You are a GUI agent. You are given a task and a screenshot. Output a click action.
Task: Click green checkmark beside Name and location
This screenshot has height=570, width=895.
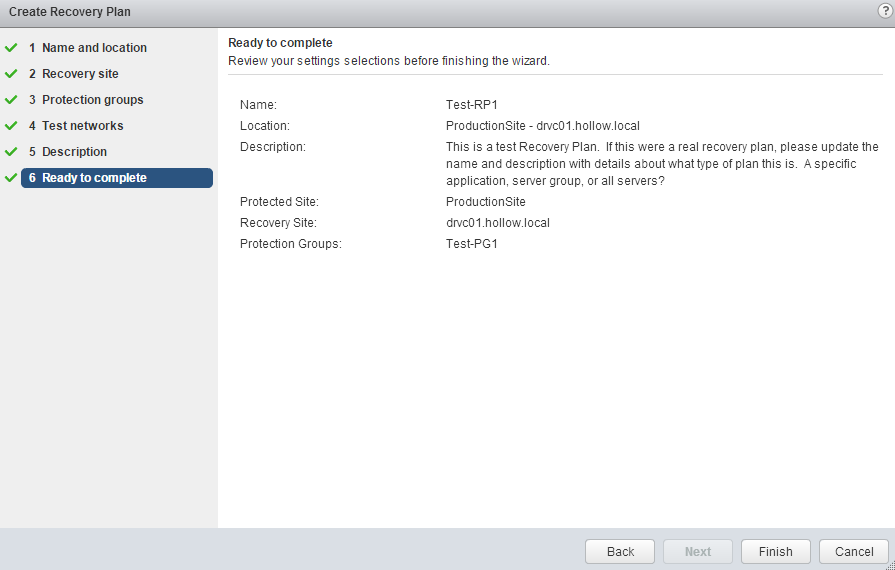pos(11,48)
